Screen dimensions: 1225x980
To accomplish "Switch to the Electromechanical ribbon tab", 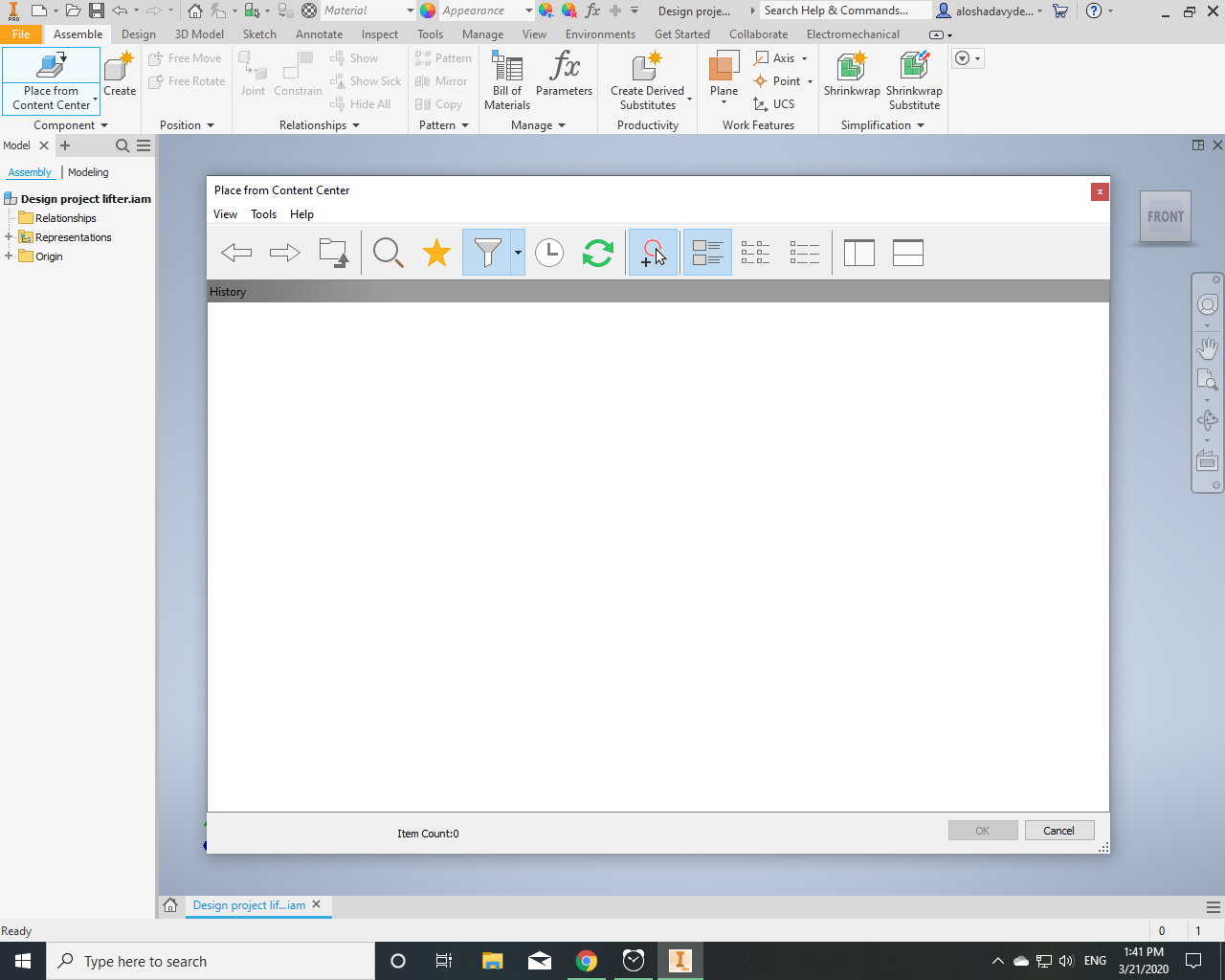I will (852, 33).
